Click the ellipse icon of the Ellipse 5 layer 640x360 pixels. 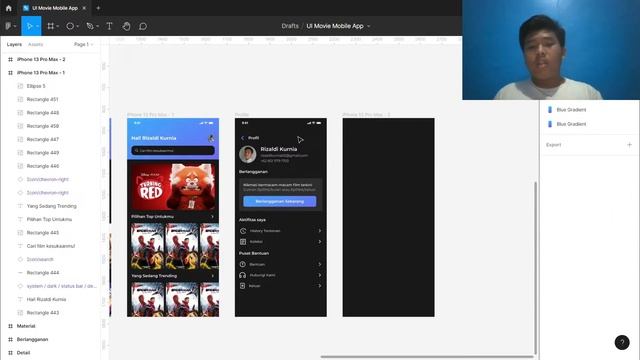(20, 86)
